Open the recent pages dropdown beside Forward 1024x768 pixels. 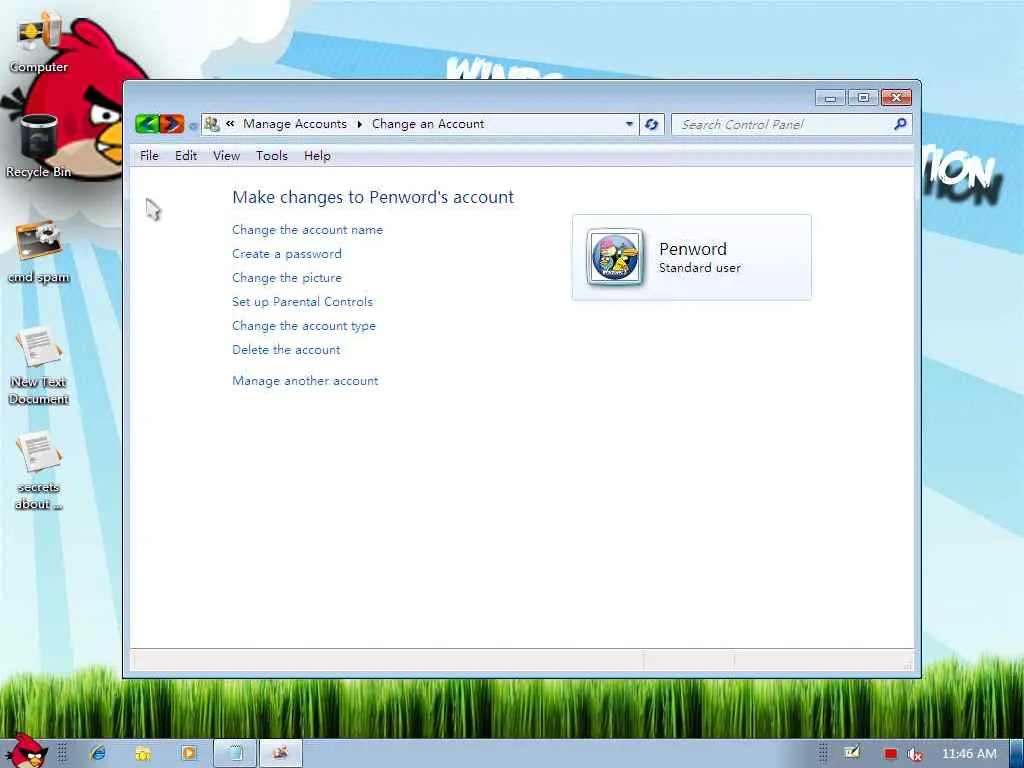[x=193, y=125]
